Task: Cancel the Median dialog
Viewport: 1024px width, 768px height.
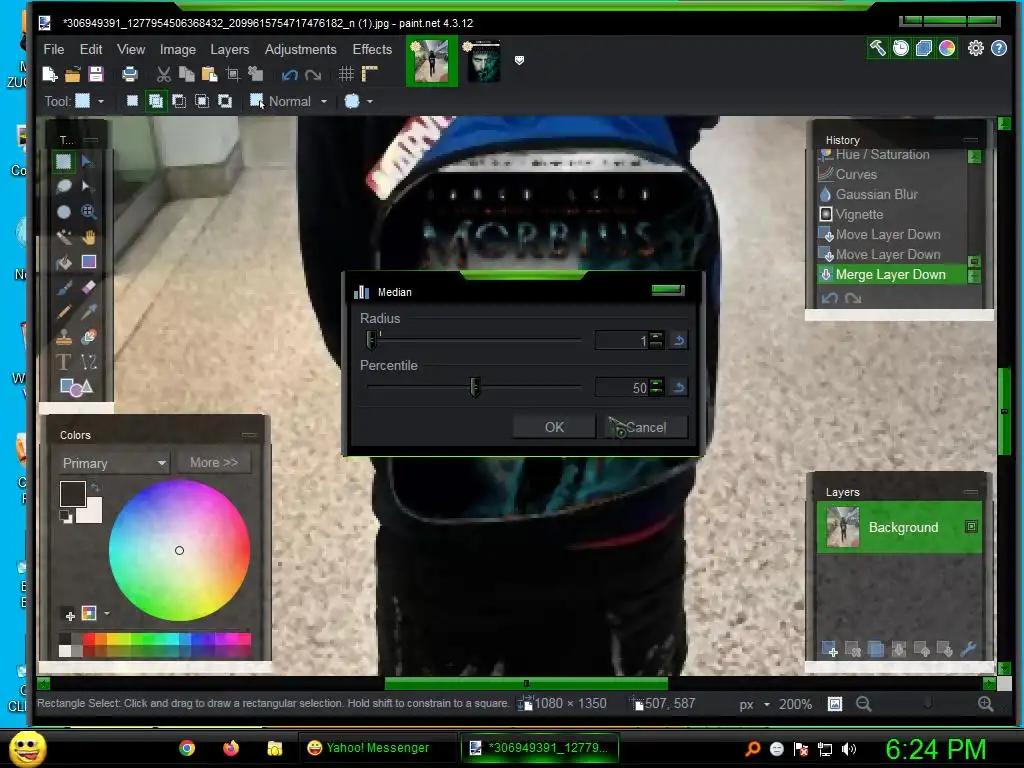Action: pos(642,427)
